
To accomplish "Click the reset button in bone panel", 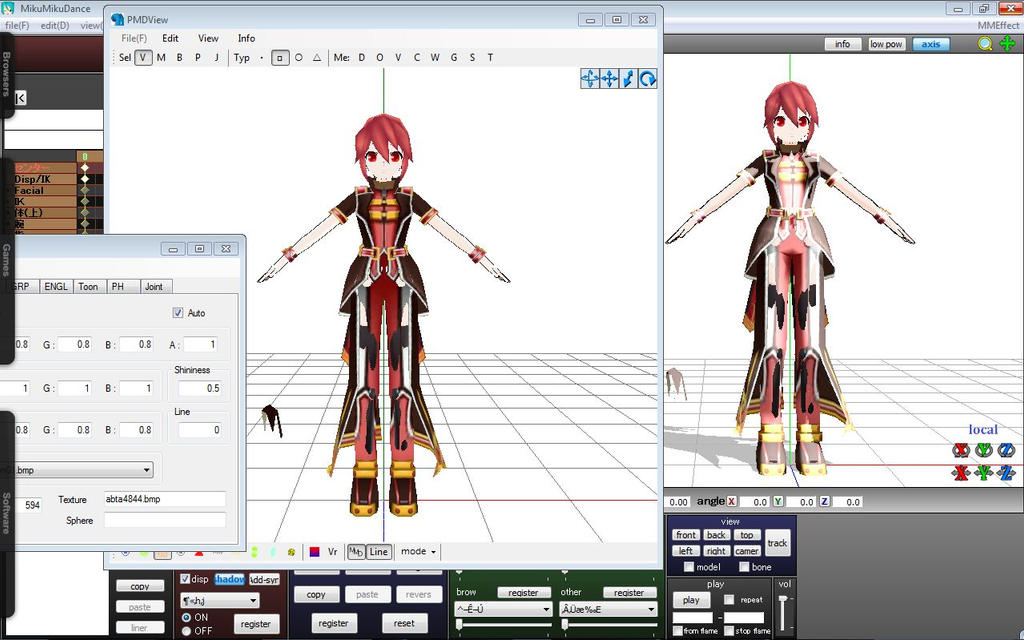I will [404, 623].
